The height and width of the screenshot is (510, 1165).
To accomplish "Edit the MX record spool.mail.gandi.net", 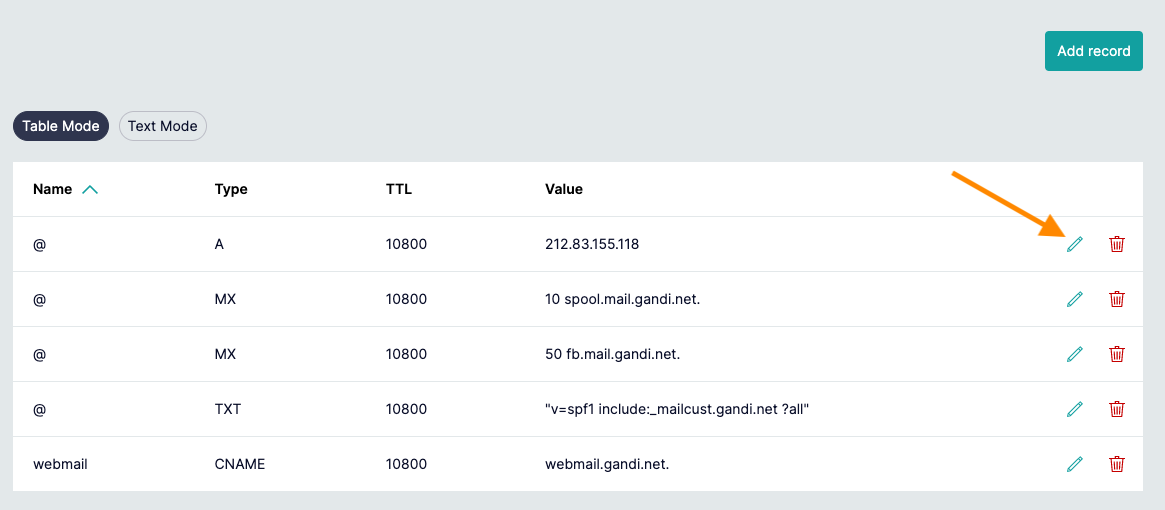I will pos(1074,299).
